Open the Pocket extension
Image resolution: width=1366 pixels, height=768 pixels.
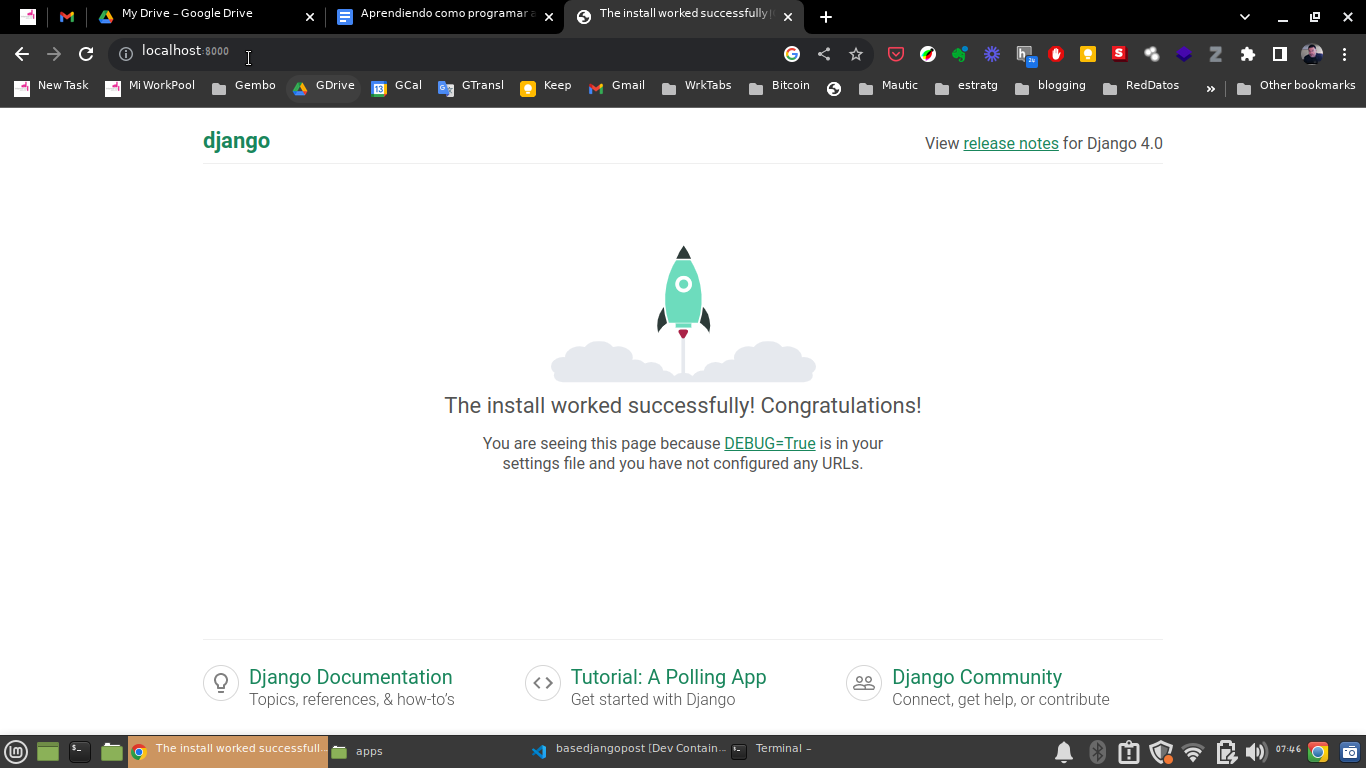pyautogui.click(x=896, y=54)
